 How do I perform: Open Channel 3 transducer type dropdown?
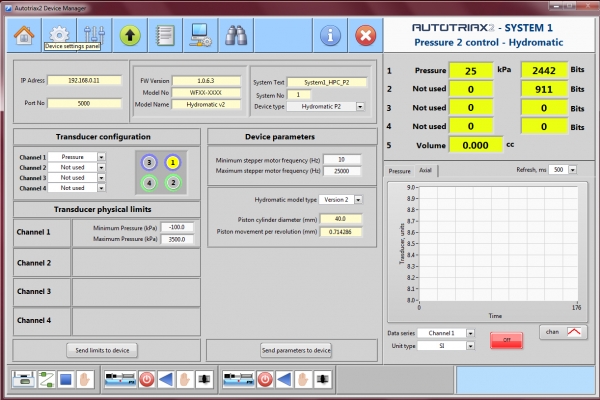101,178
